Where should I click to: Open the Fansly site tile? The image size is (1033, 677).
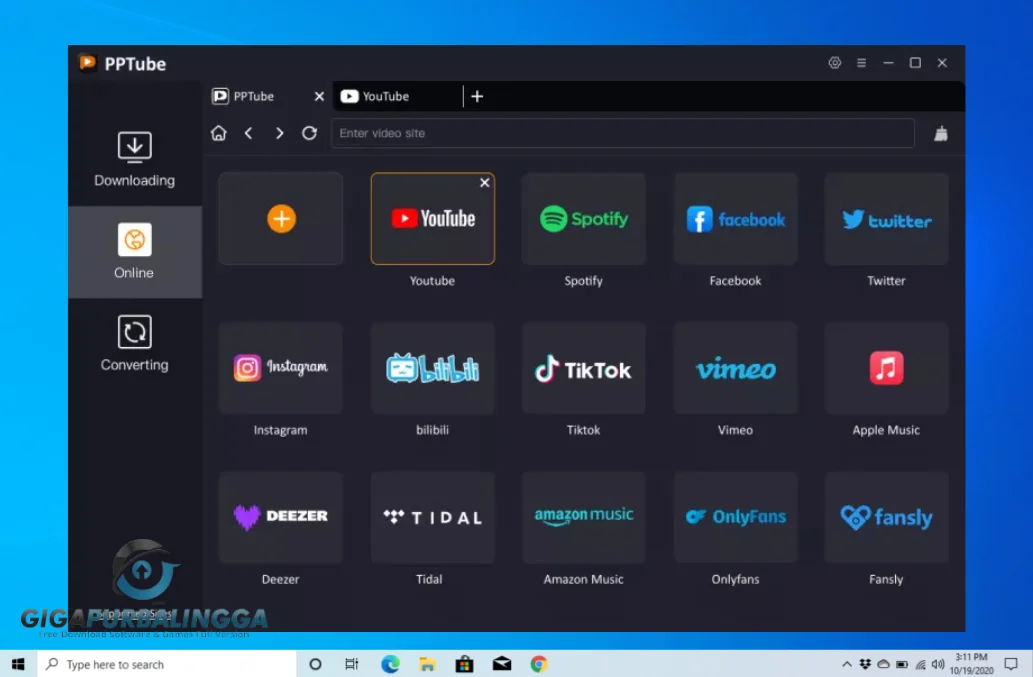(x=886, y=518)
